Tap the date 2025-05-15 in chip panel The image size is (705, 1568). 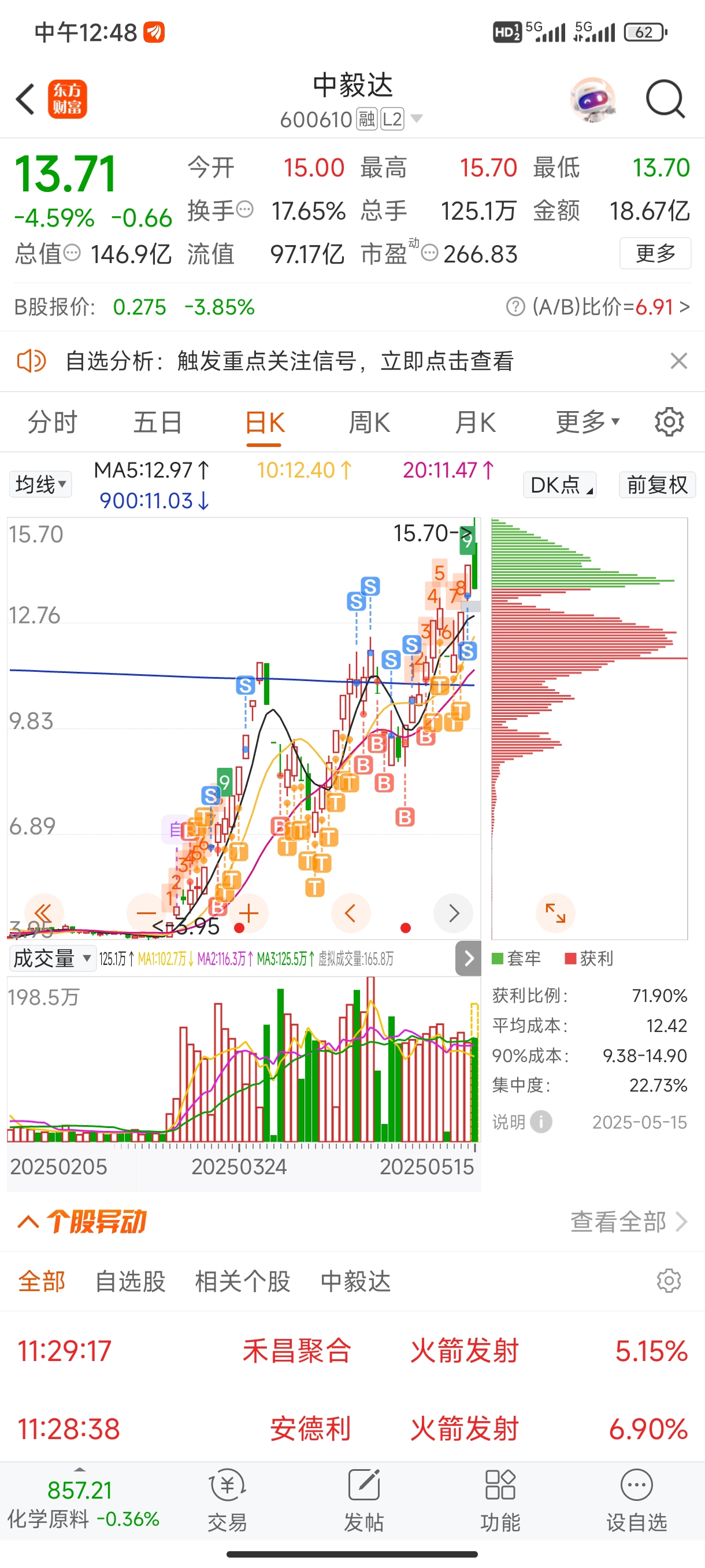639,1122
